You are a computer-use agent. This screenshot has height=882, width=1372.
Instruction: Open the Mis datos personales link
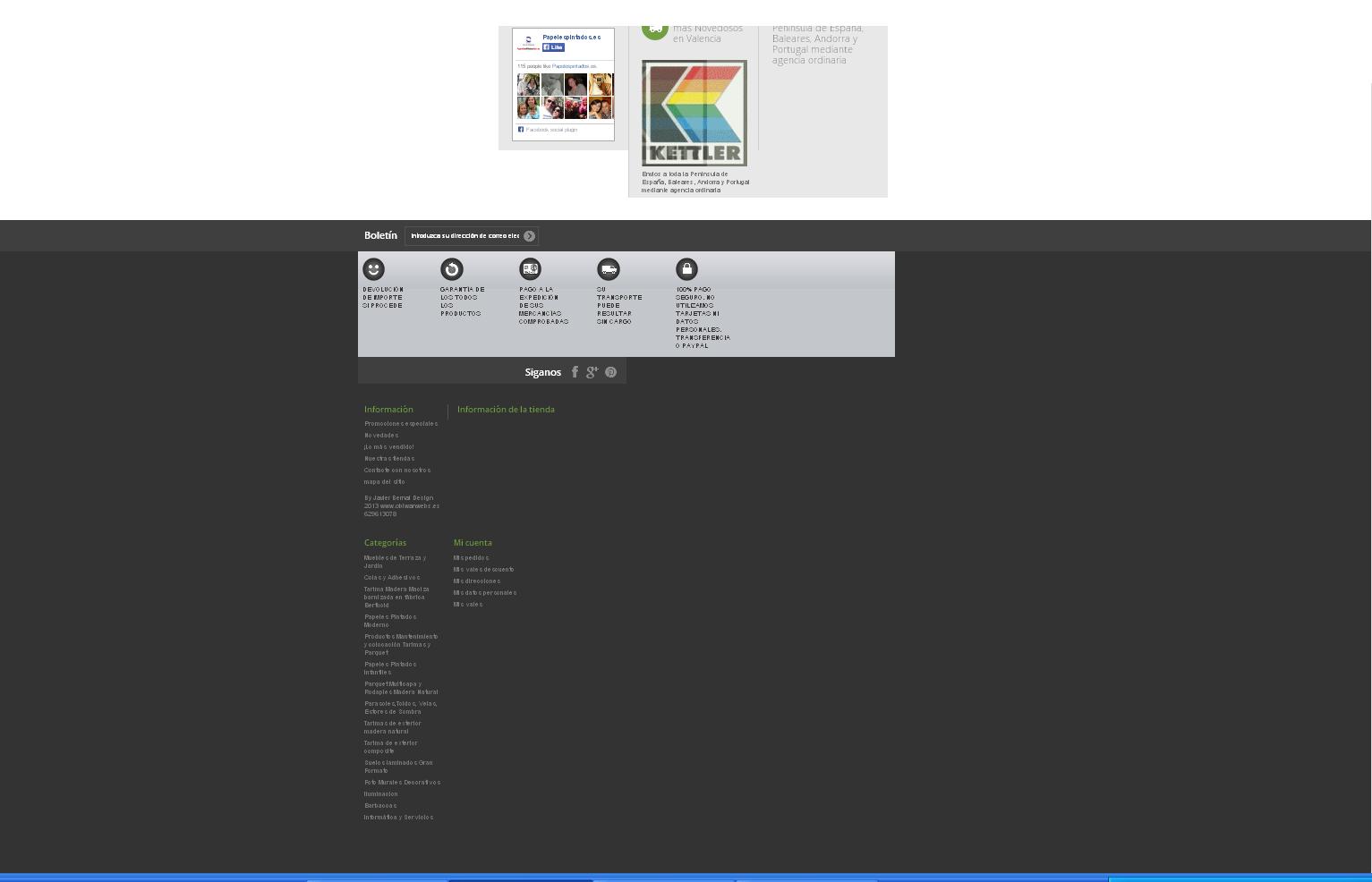point(485,593)
